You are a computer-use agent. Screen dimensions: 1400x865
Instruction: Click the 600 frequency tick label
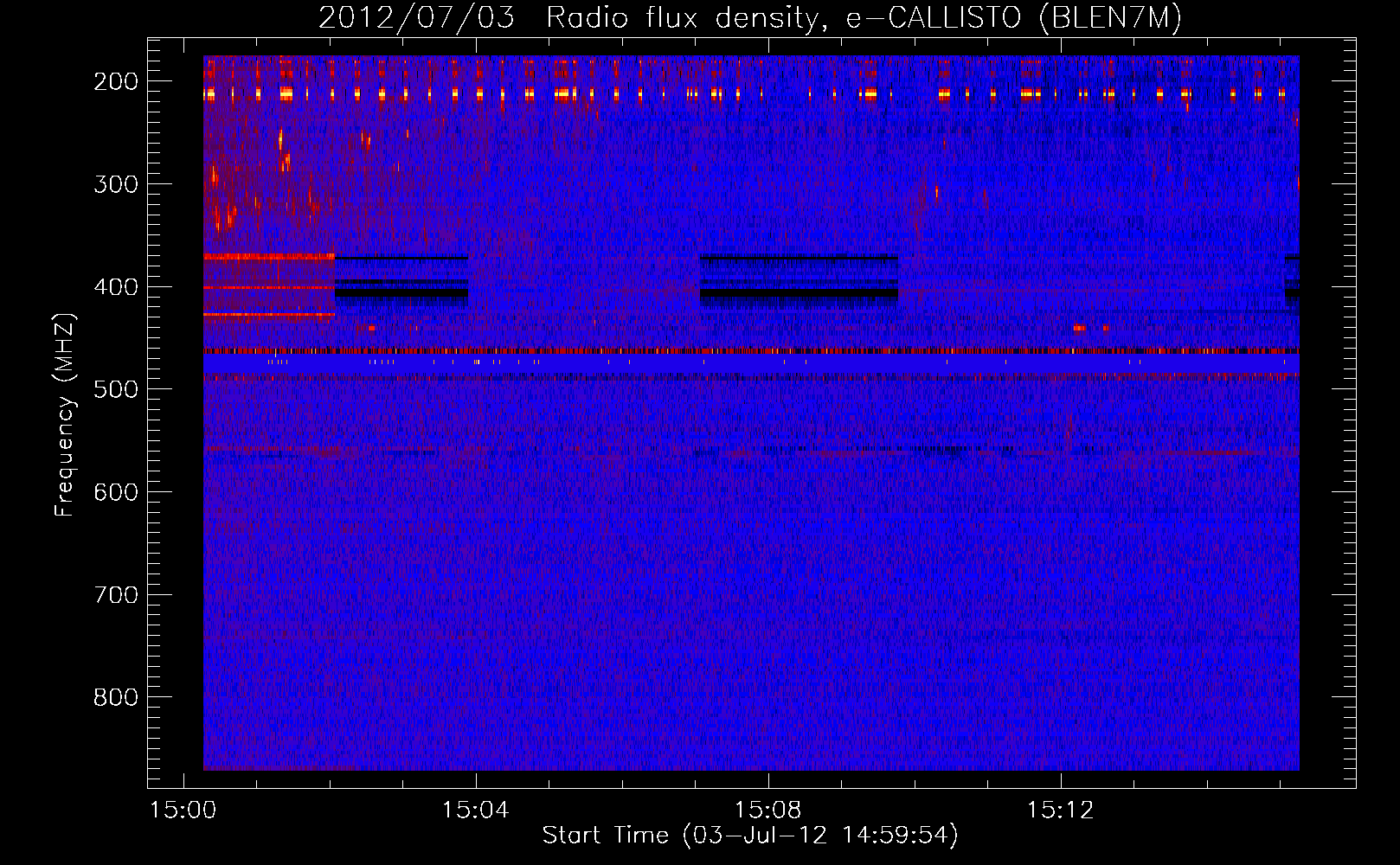pos(116,492)
